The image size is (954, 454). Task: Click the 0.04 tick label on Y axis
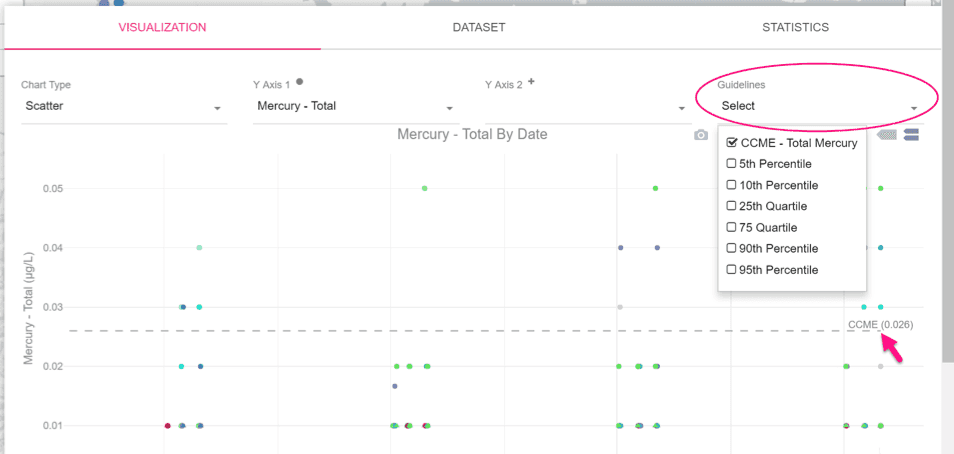(x=52, y=248)
